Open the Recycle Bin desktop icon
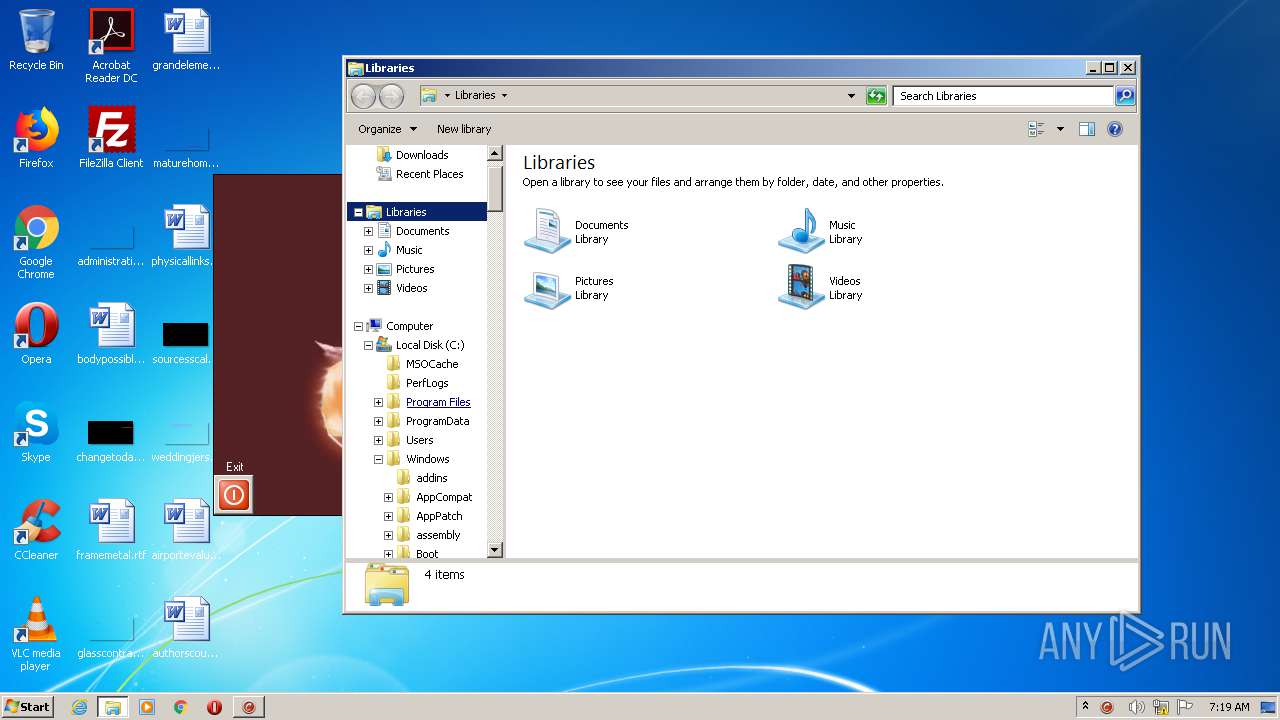 coord(36,40)
